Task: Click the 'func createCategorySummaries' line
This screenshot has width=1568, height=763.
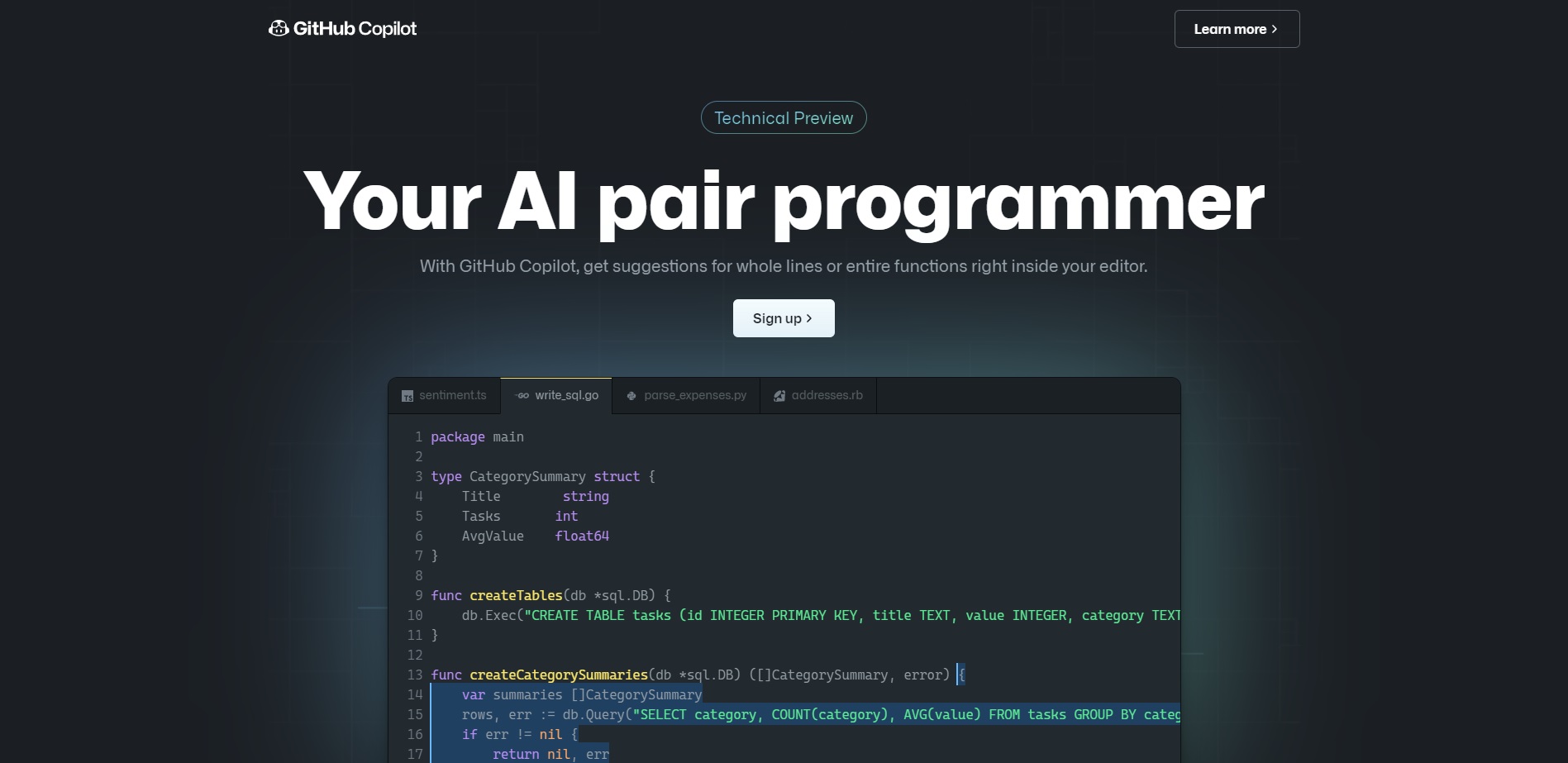Action: (x=698, y=675)
